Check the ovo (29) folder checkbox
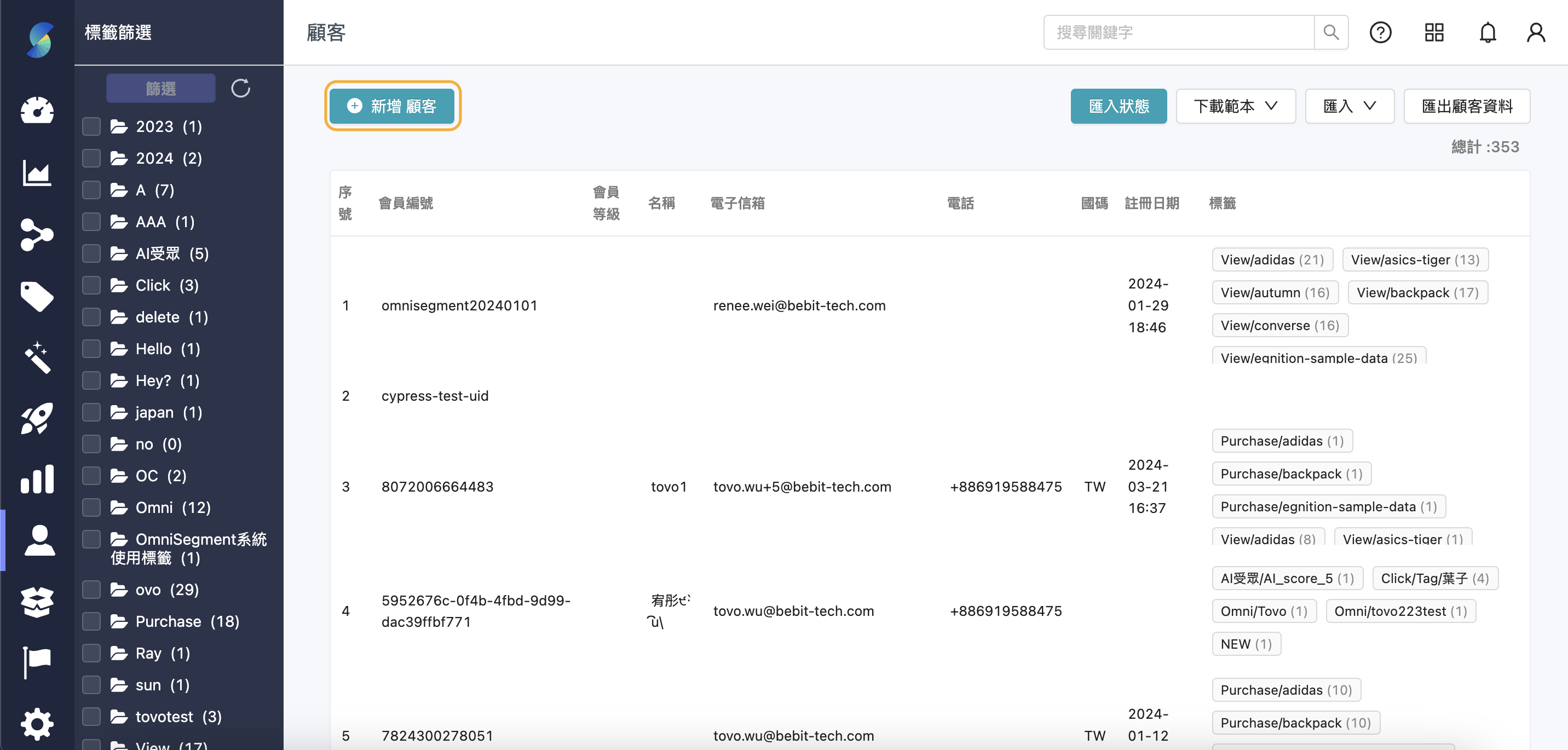The height and width of the screenshot is (750, 1568). click(91, 589)
